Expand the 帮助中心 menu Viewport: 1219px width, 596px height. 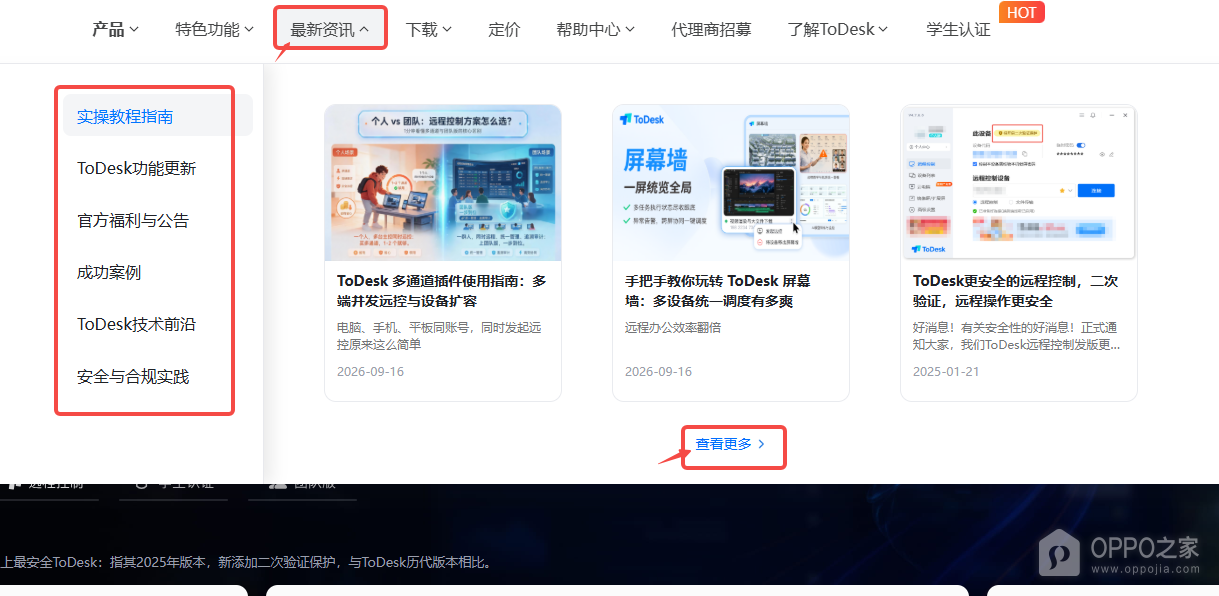pos(596,29)
